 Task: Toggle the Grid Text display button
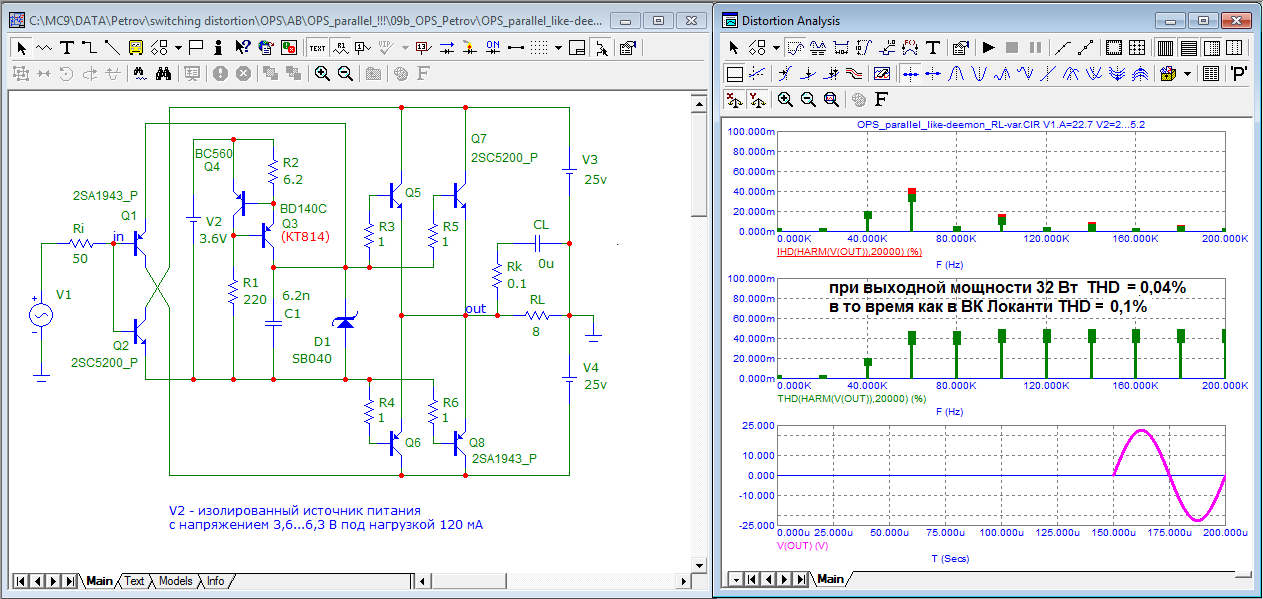[x=317, y=47]
